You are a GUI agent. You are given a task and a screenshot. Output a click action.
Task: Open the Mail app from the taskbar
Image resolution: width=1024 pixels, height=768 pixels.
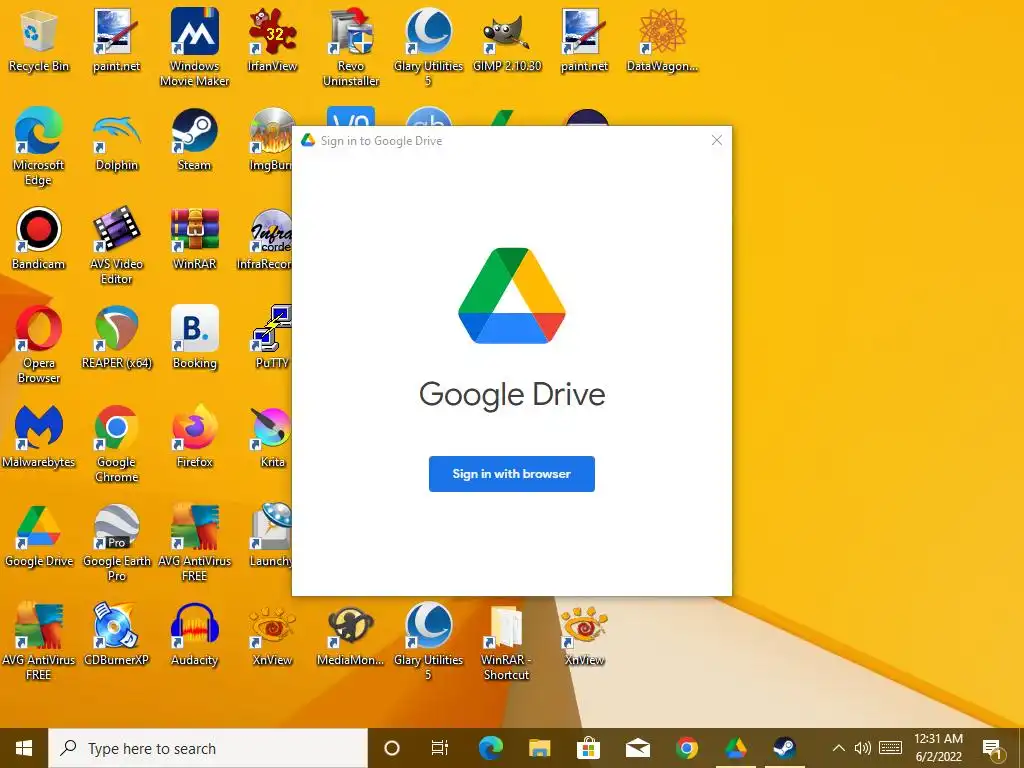[x=637, y=748]
